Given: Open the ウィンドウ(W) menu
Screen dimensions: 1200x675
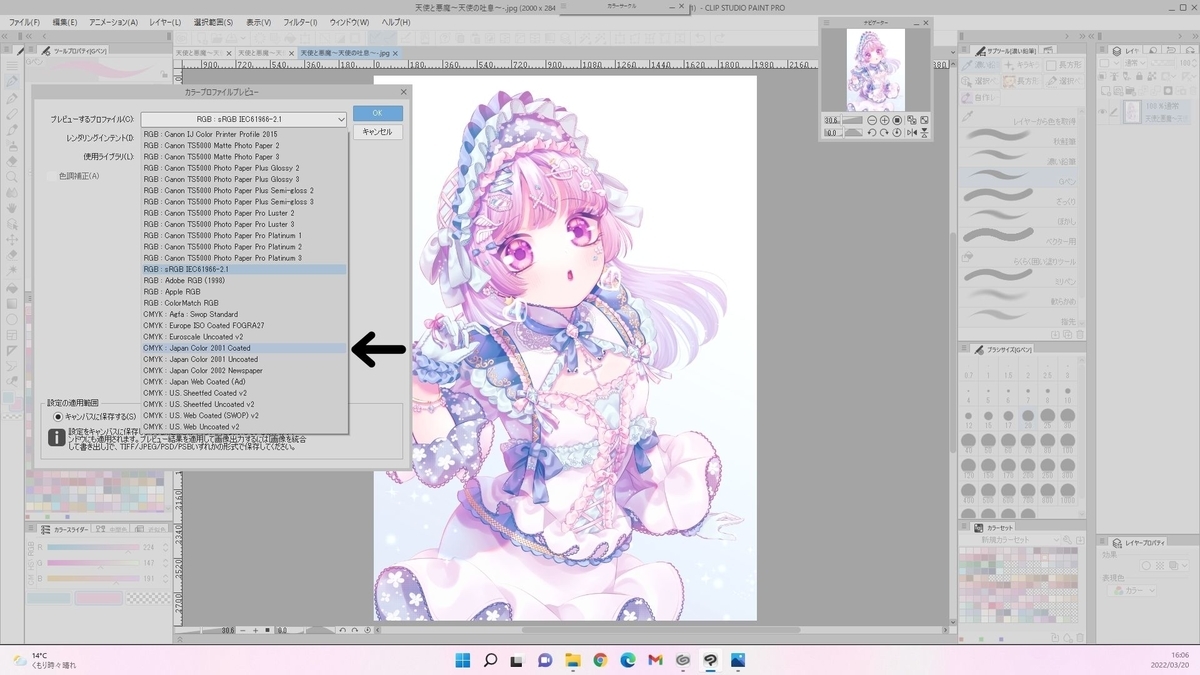Looking at the screenshot, I should point(349,22).
